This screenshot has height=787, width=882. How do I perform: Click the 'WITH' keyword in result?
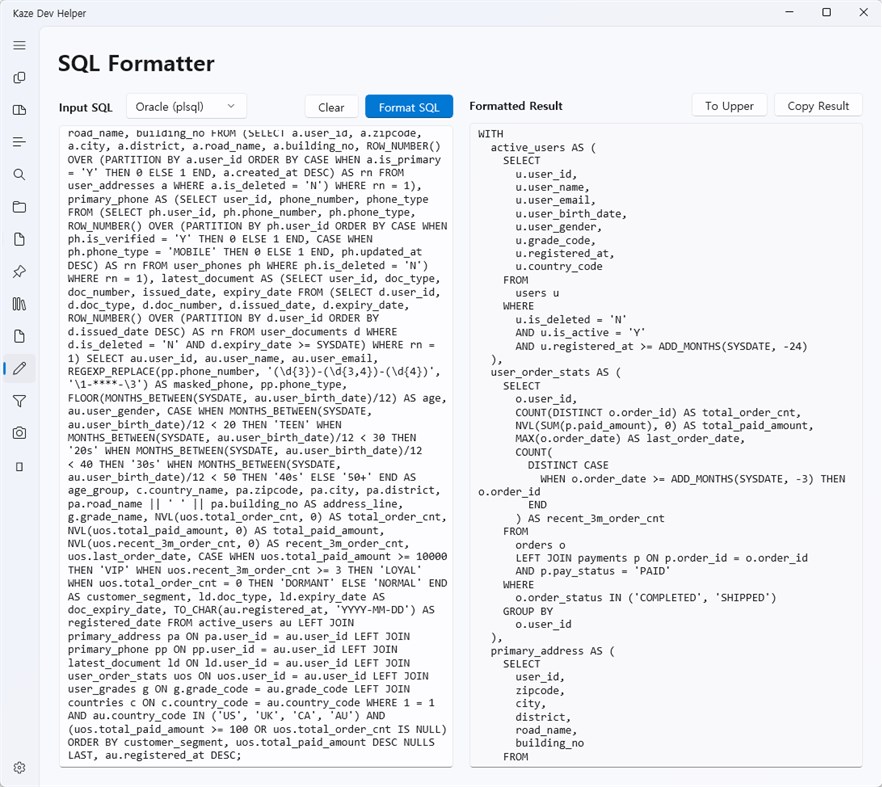pyautogui.click(x=490, y=134)
